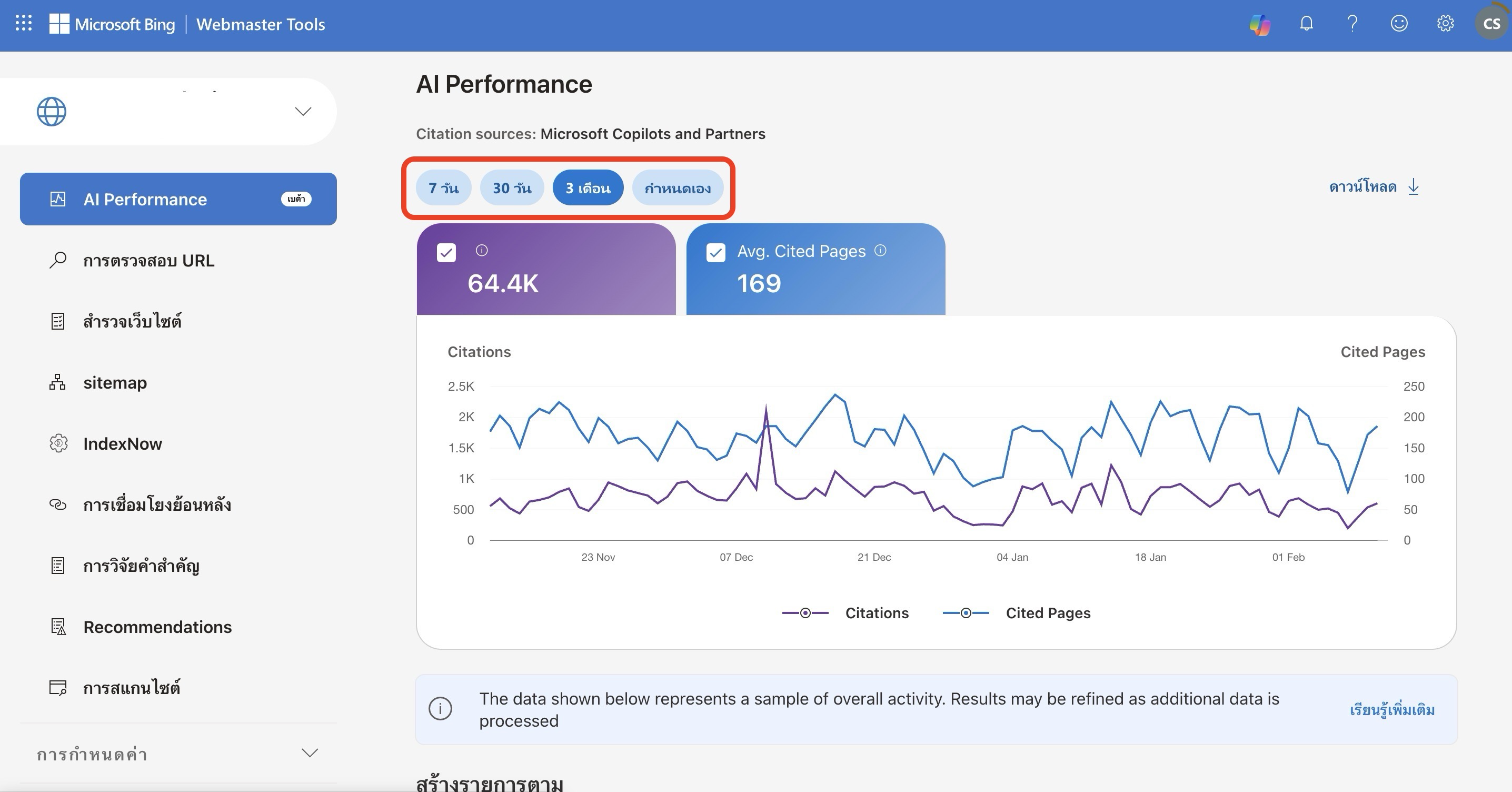Open the notifications bell
Screen dimensions: 1512x792
click(1306, 24)
